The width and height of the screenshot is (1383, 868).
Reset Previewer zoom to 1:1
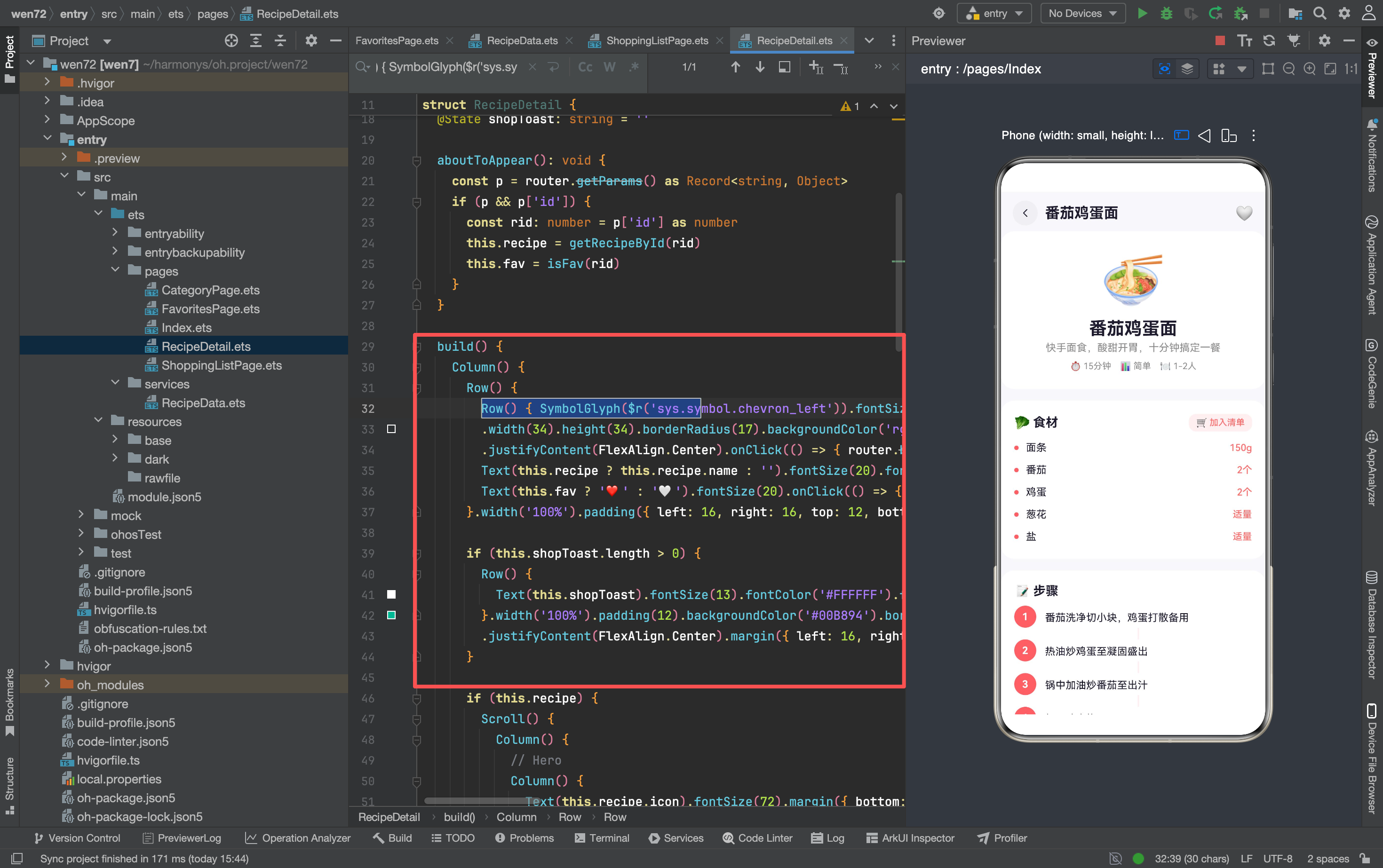pos(1351,69)
